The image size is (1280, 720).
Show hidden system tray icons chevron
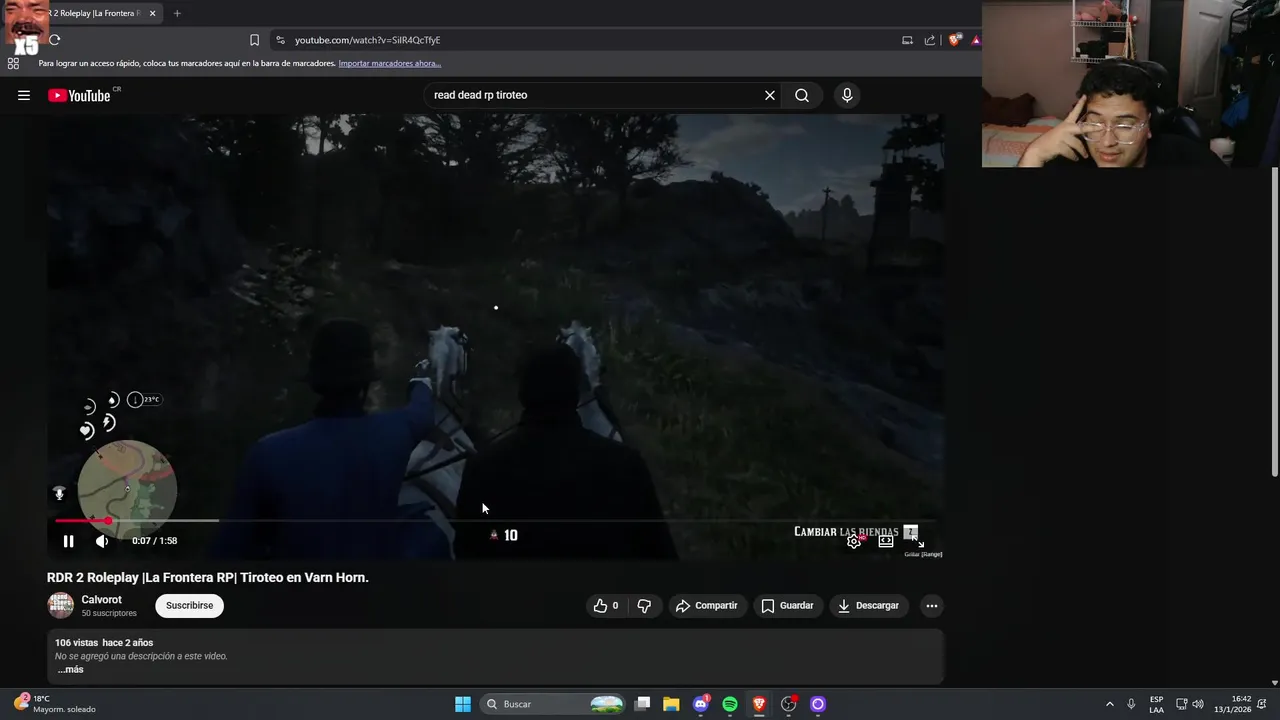pos(1109,704)
